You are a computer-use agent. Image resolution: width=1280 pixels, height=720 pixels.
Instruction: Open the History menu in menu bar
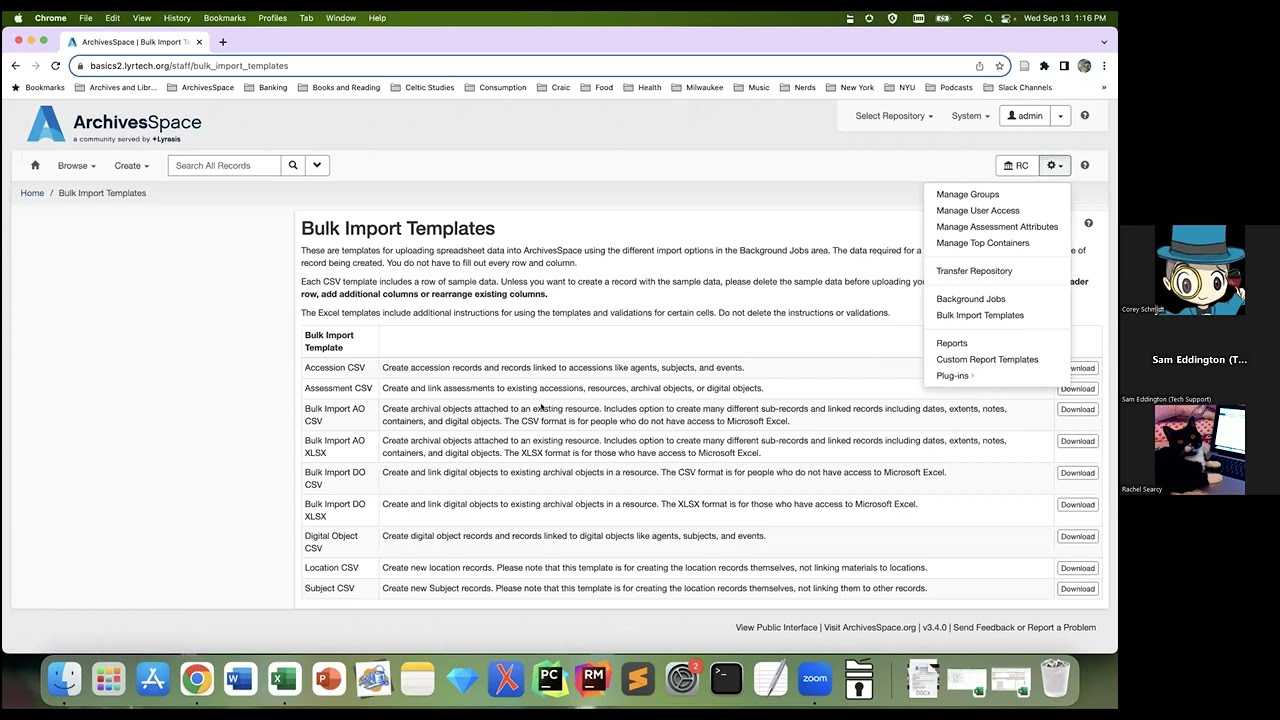(x=177, y=18)
